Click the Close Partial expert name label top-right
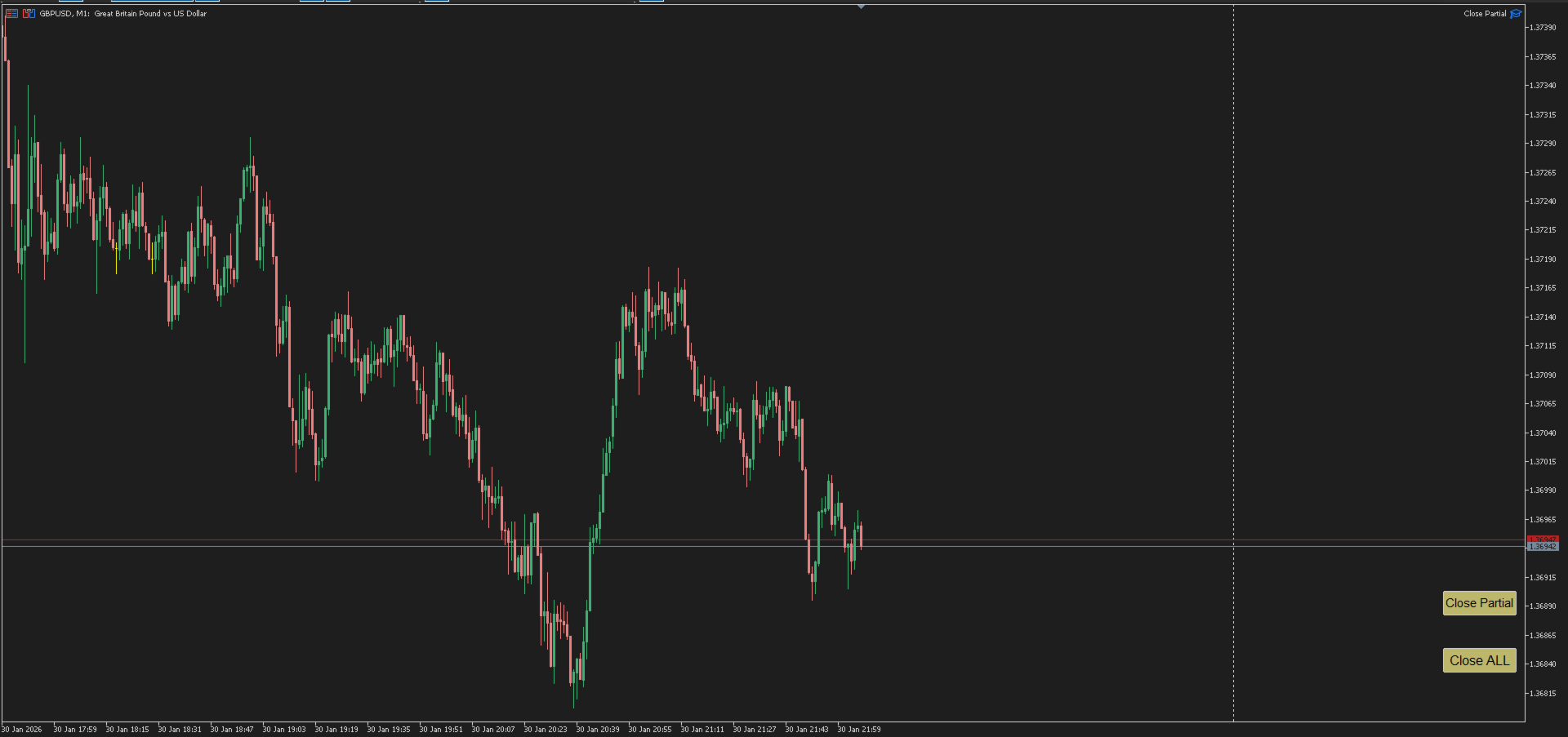 coord(1485,13)
